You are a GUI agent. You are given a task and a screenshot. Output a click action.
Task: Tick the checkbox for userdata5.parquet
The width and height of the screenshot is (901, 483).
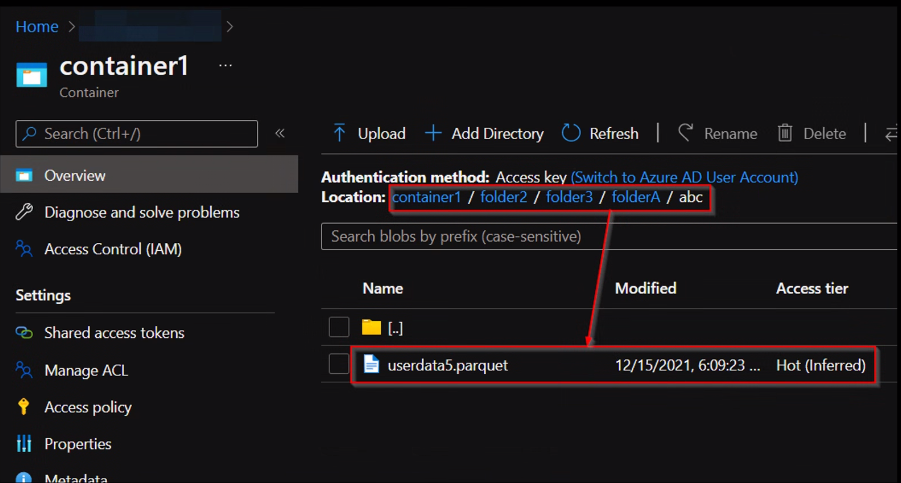tap(339, 364)
